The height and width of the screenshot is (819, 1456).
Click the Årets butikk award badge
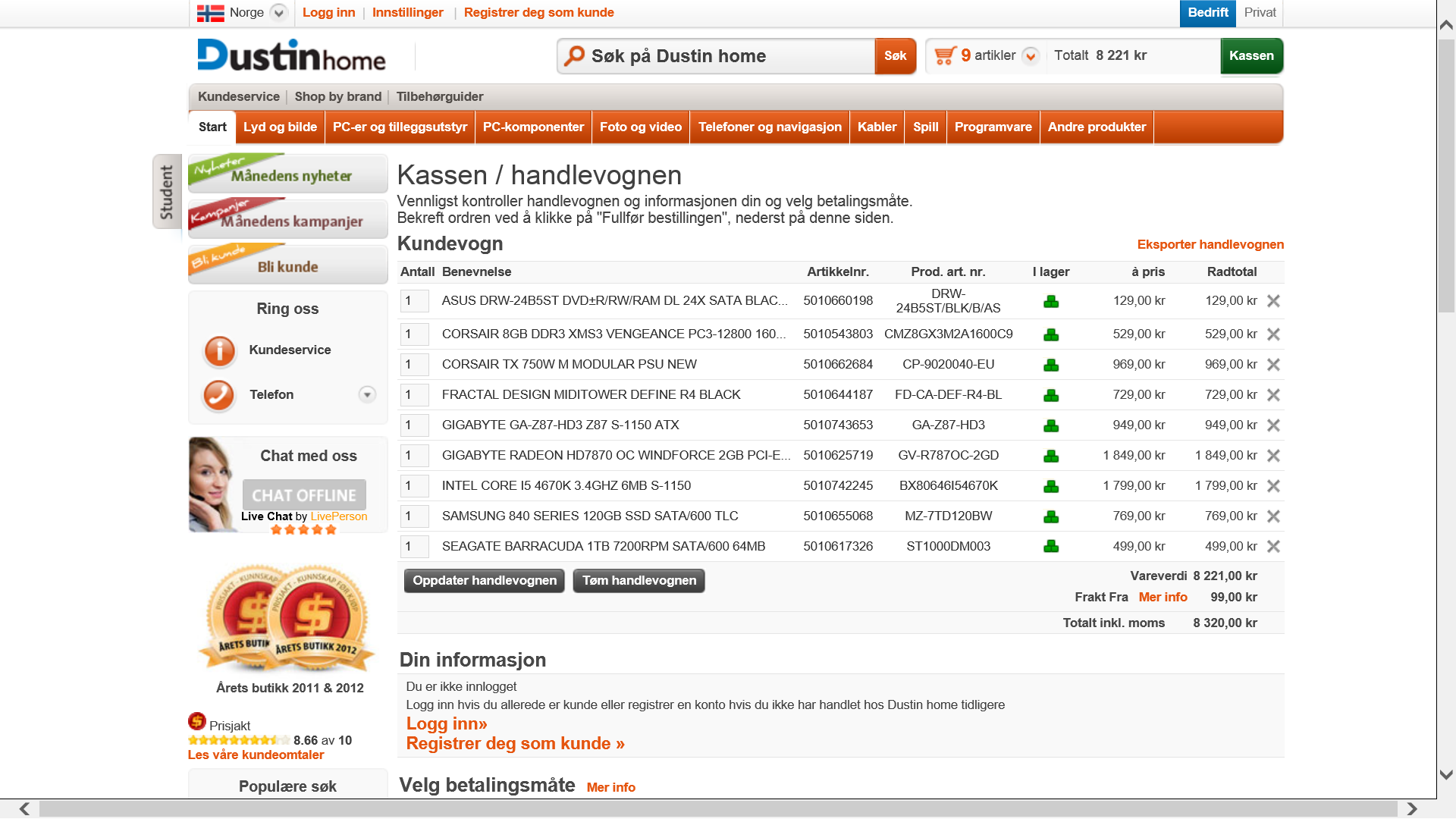288,620
